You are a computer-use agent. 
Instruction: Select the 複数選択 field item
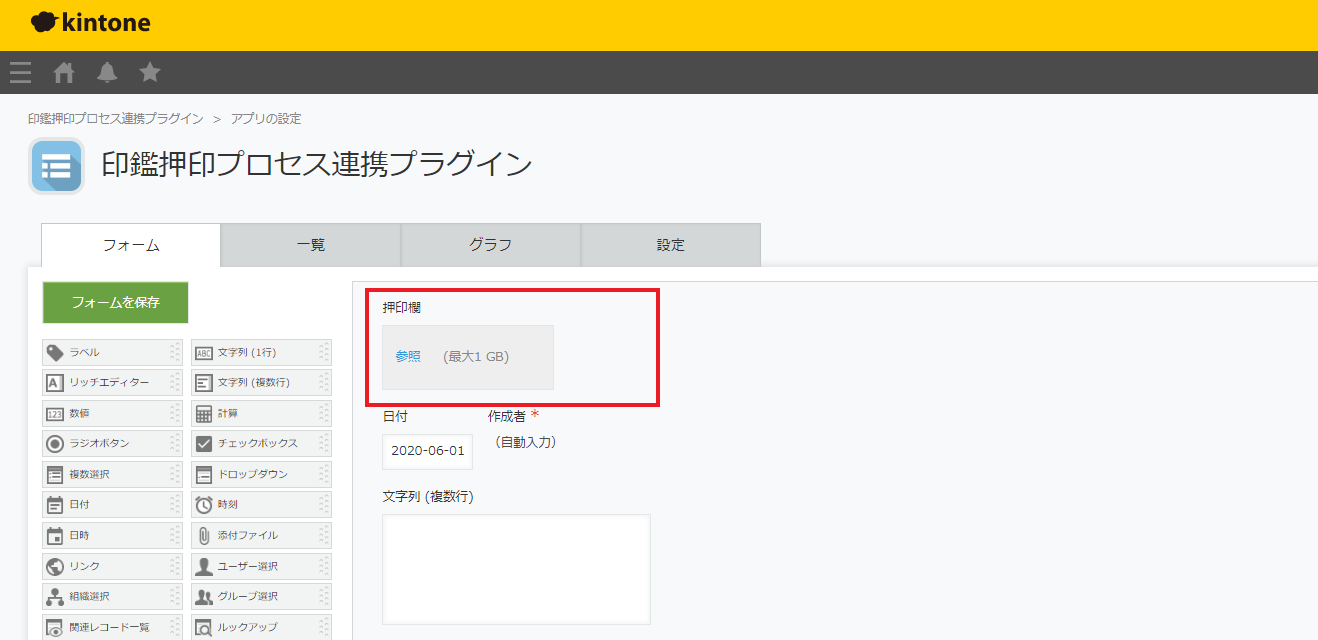click(112, 474)
